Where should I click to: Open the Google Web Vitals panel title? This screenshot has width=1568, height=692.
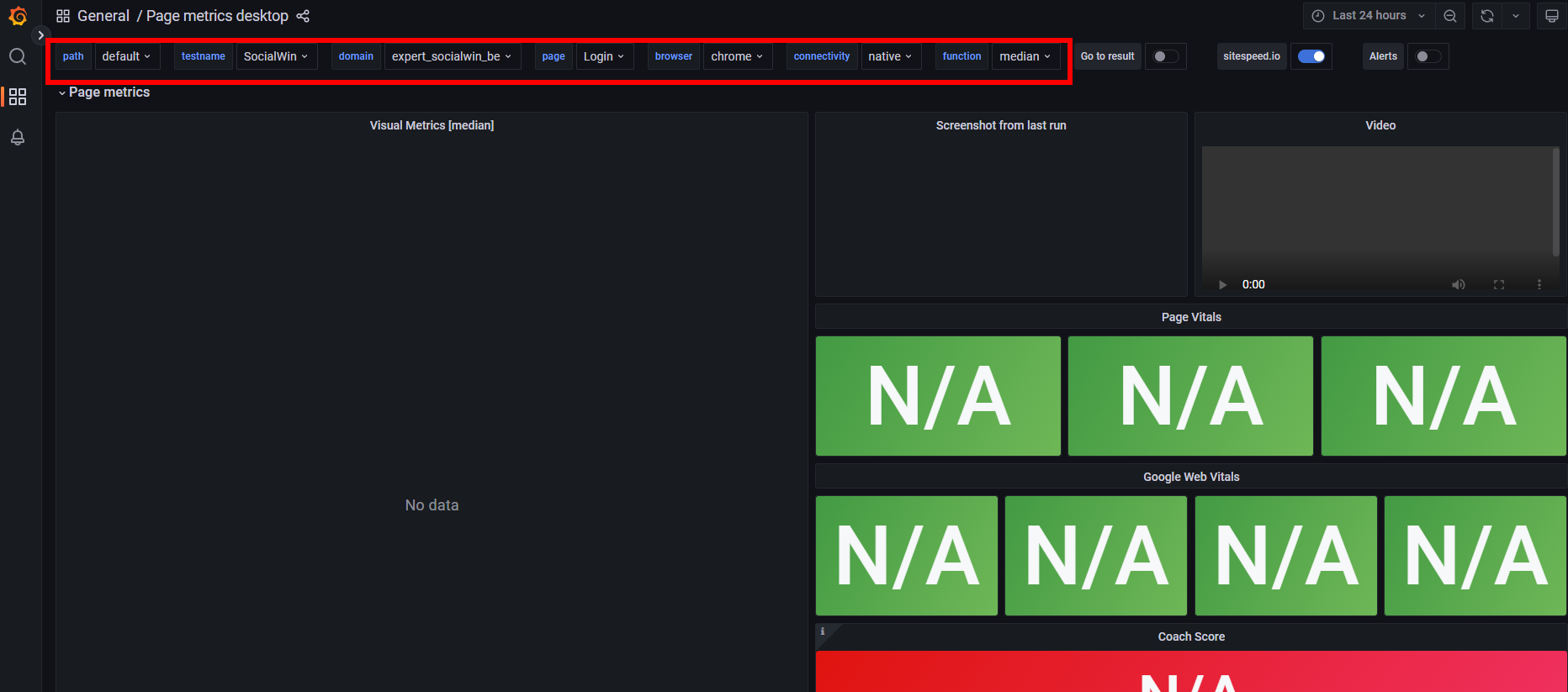pos(1191,477)
